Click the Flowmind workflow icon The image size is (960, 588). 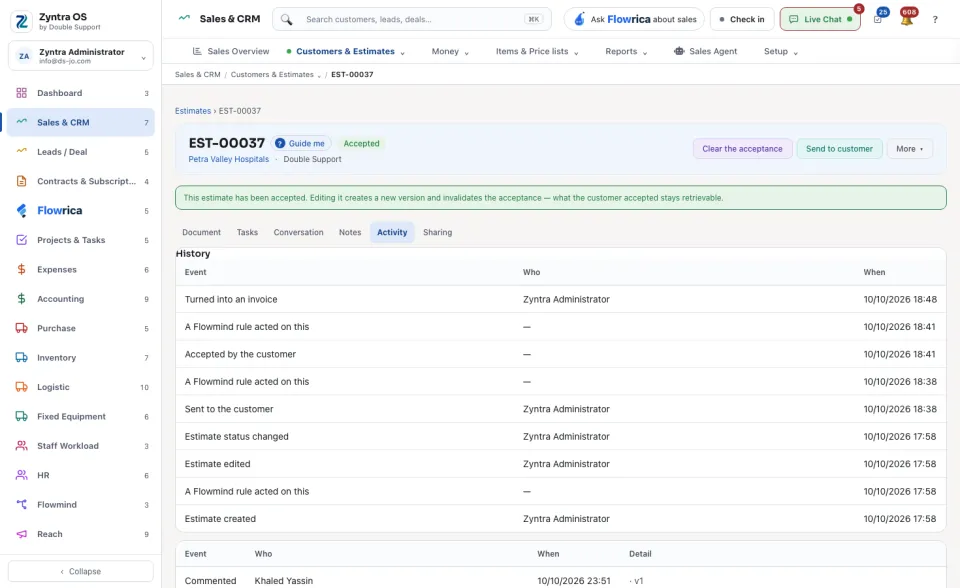[21, 505]
